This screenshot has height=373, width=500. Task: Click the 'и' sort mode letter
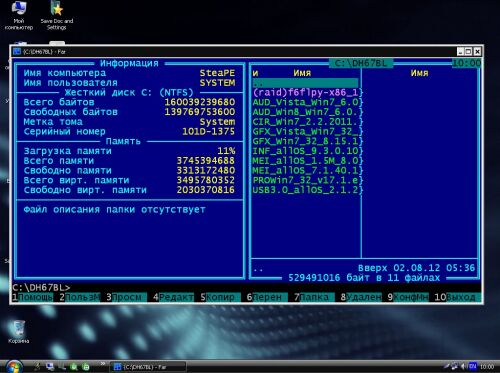point(255,73)
